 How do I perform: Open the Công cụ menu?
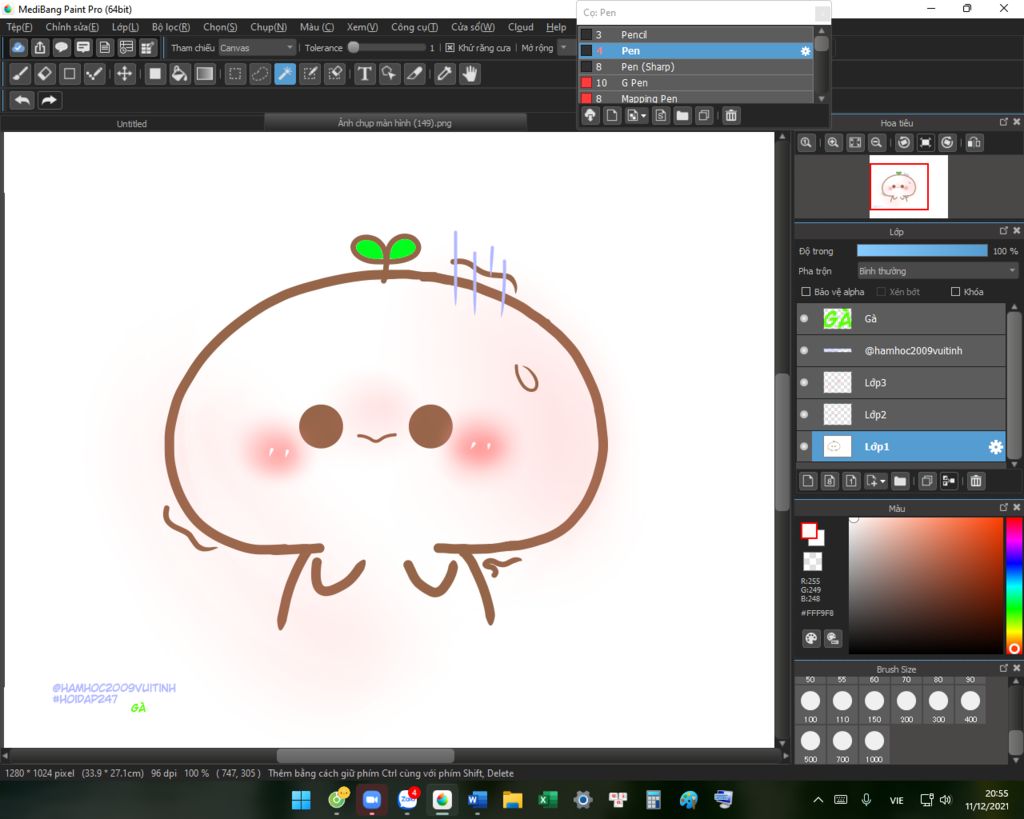tap(414, 27)
